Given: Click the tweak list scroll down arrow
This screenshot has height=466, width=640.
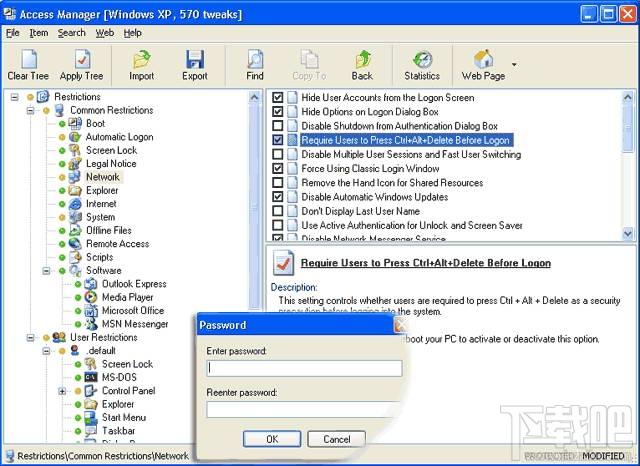Looking at the screenshot, I should click(x=628, y=233).
